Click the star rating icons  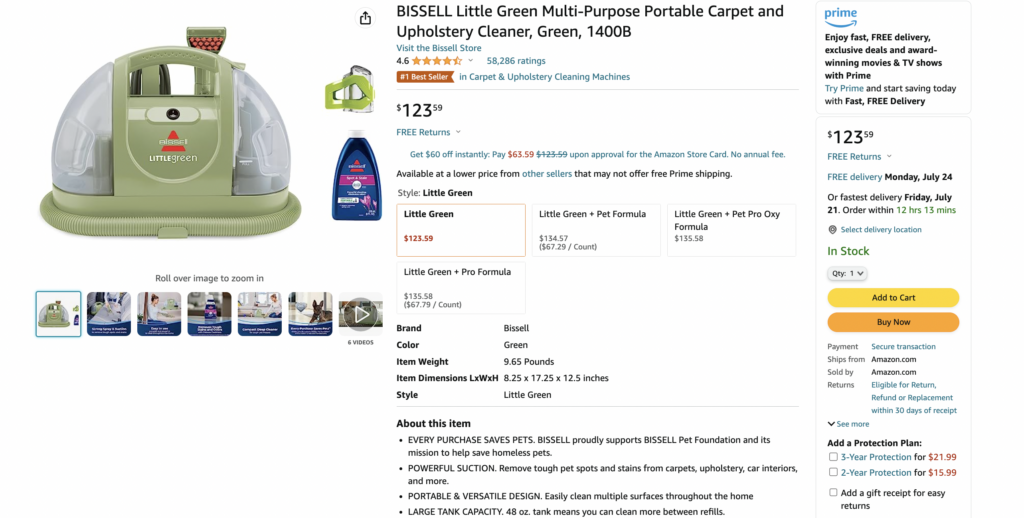click(x=437, y=61)
